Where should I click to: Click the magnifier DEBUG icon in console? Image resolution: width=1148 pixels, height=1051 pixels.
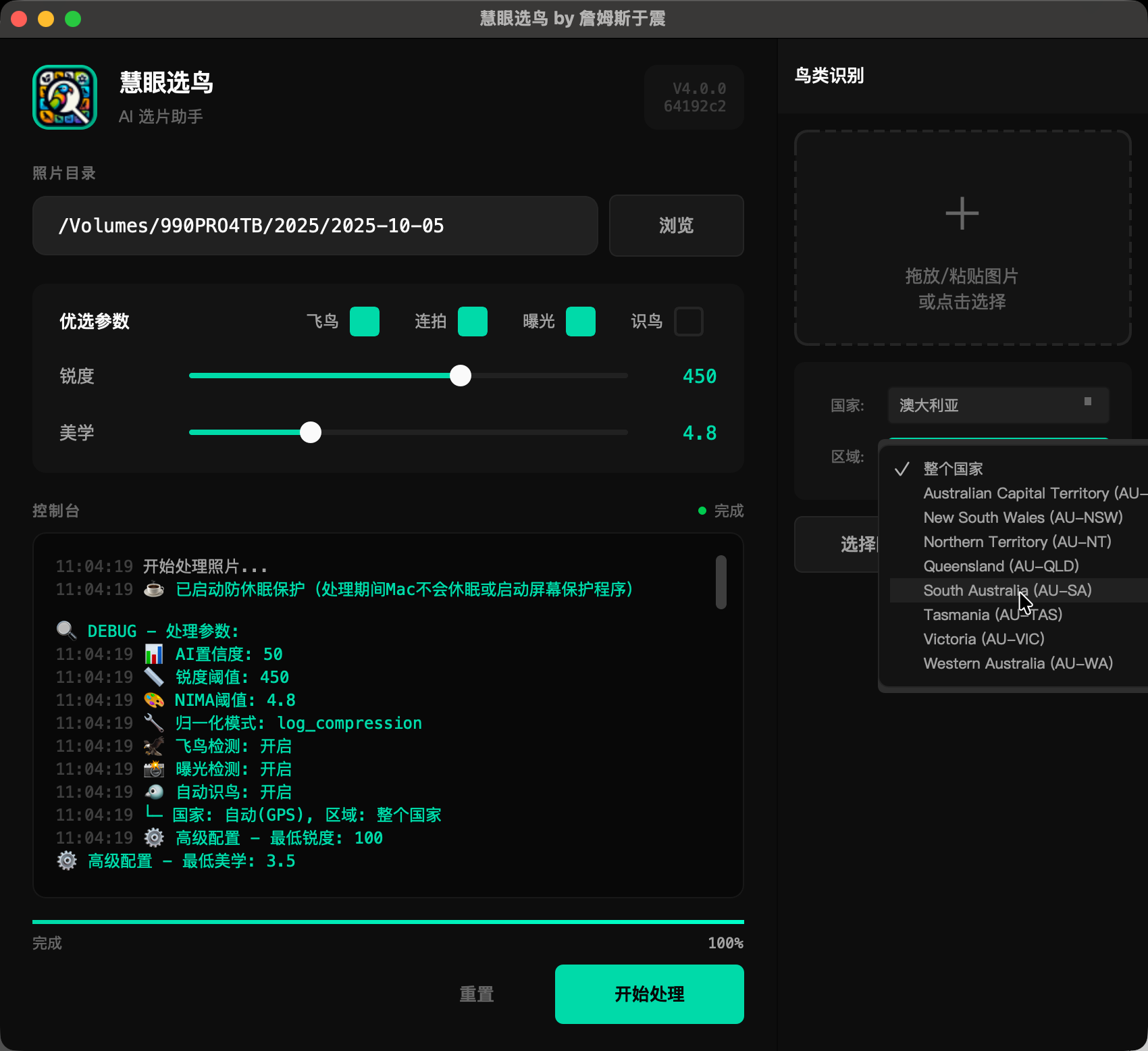[x=66, y=631]
